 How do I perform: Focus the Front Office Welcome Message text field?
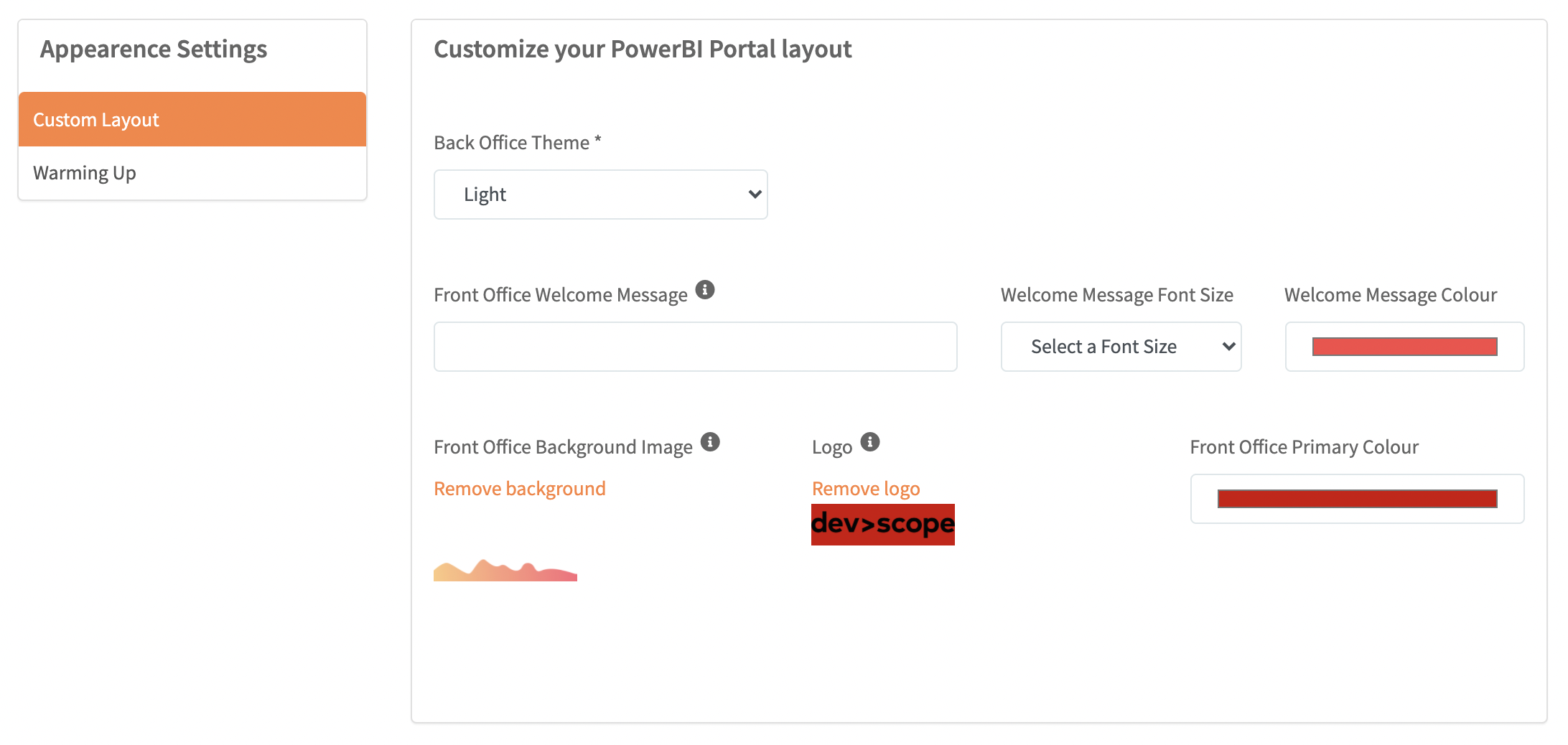pos(695,347)
